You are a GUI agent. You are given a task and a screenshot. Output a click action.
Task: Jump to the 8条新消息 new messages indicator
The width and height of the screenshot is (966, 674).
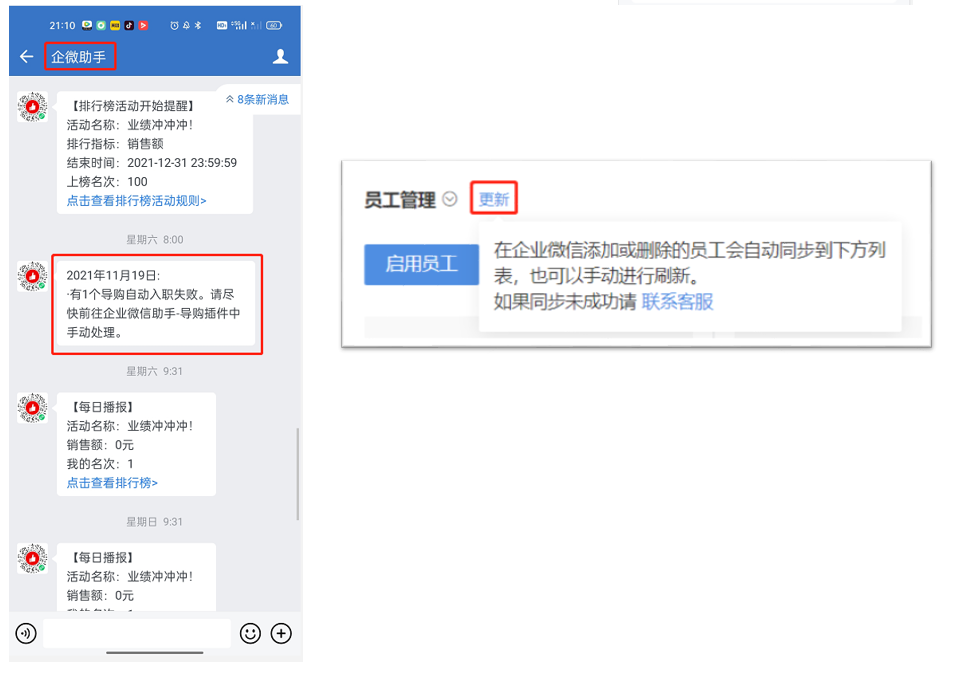pos(258,99)
